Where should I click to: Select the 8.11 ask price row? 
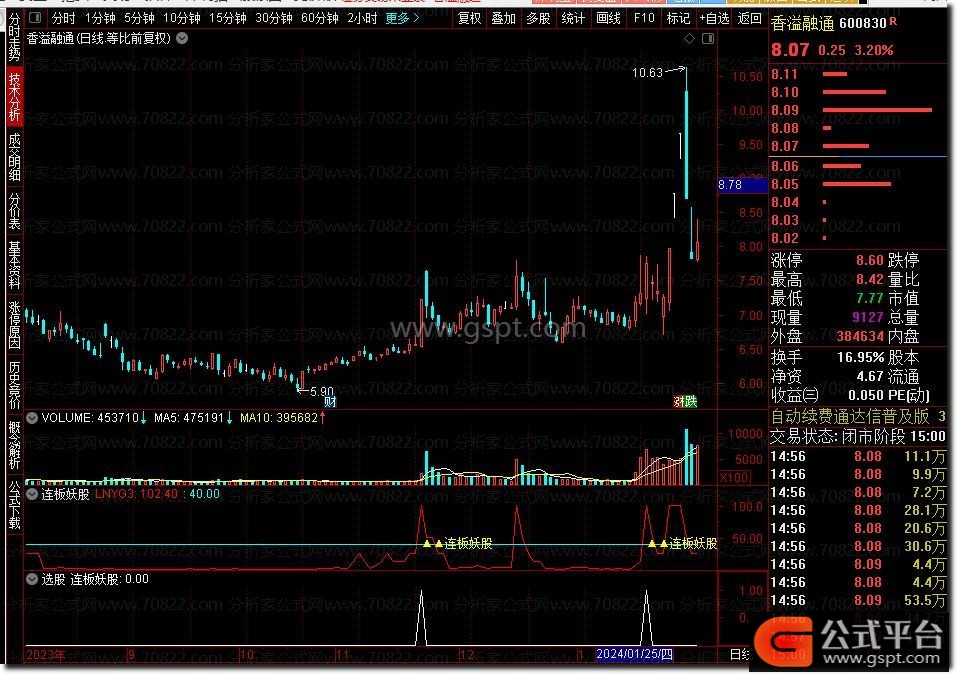tap(858, 74)
